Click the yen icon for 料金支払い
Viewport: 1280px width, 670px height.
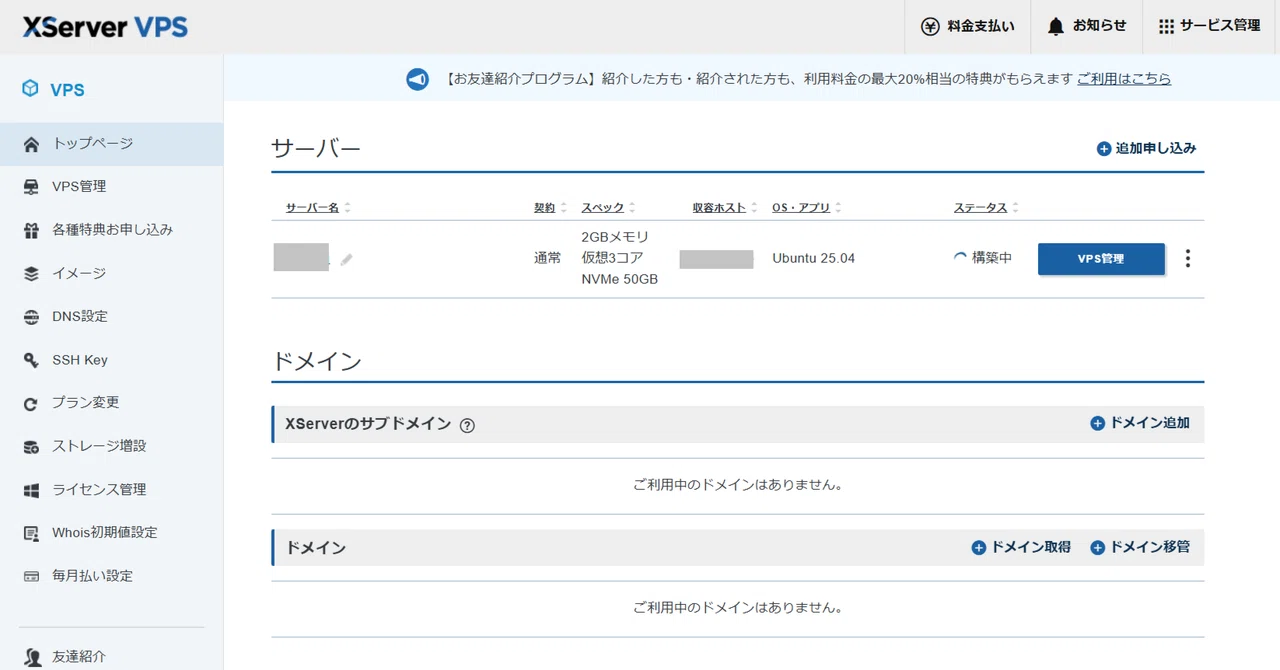[x=930, y=27]
